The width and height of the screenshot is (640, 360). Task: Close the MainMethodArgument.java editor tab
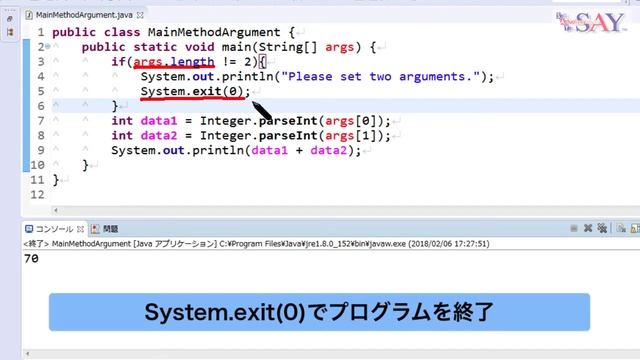pos(140,15)
